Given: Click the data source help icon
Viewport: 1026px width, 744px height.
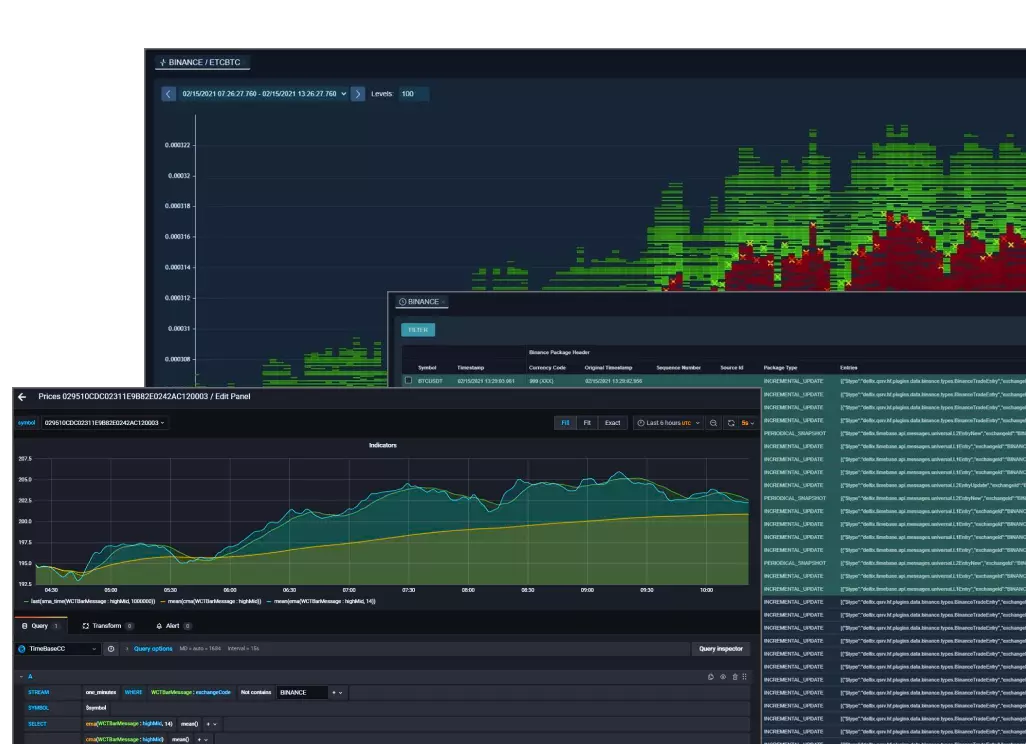Looking at the screenshot, I should (x=111, y=648).
